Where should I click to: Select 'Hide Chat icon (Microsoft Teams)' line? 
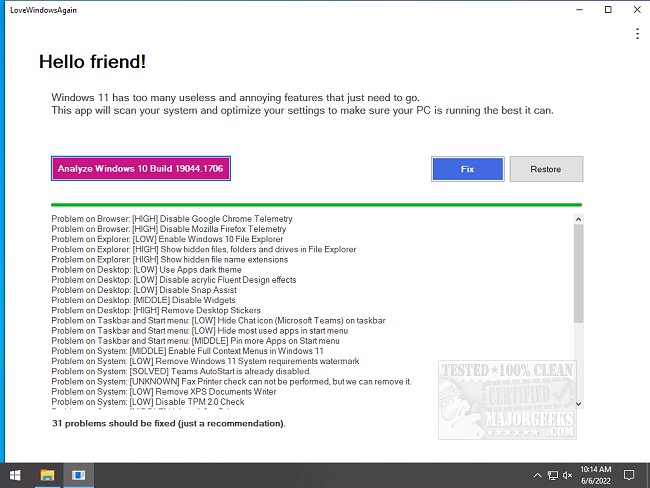(218, 320)
